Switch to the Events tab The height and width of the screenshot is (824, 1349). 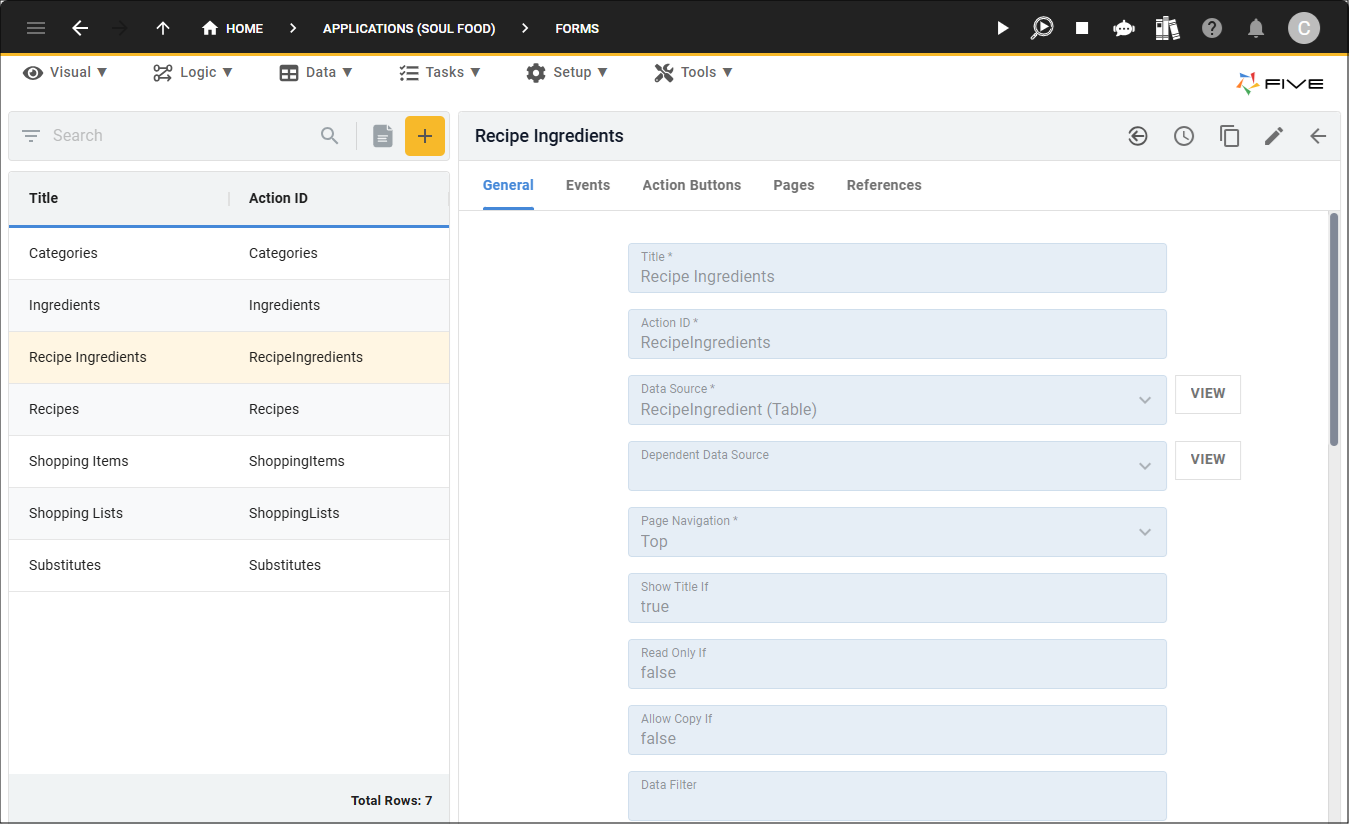[x=587, y=185]
